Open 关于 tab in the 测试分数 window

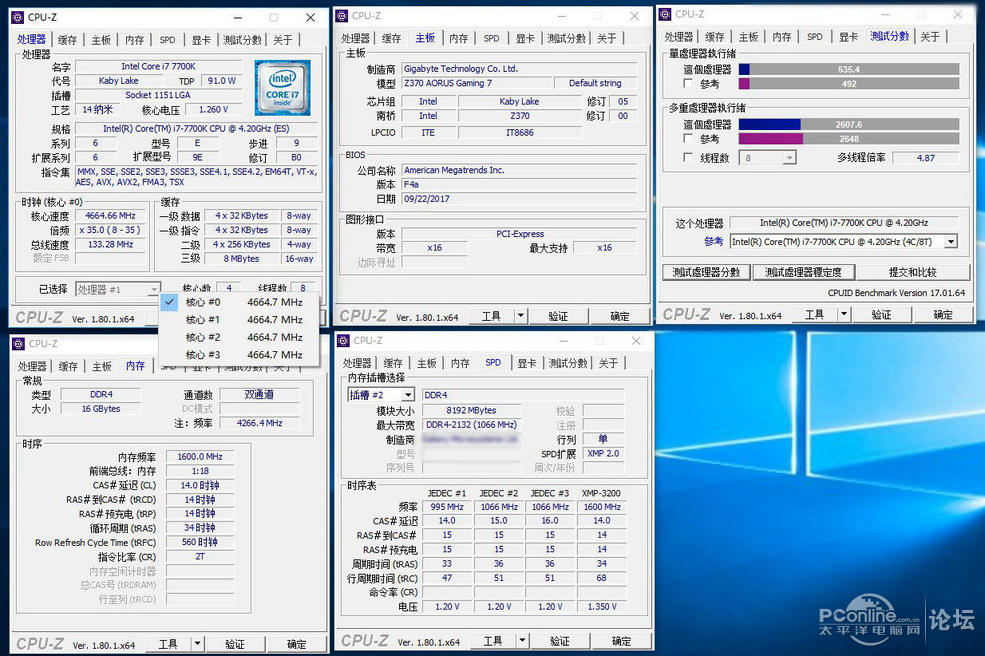click(x=930, y=37)
